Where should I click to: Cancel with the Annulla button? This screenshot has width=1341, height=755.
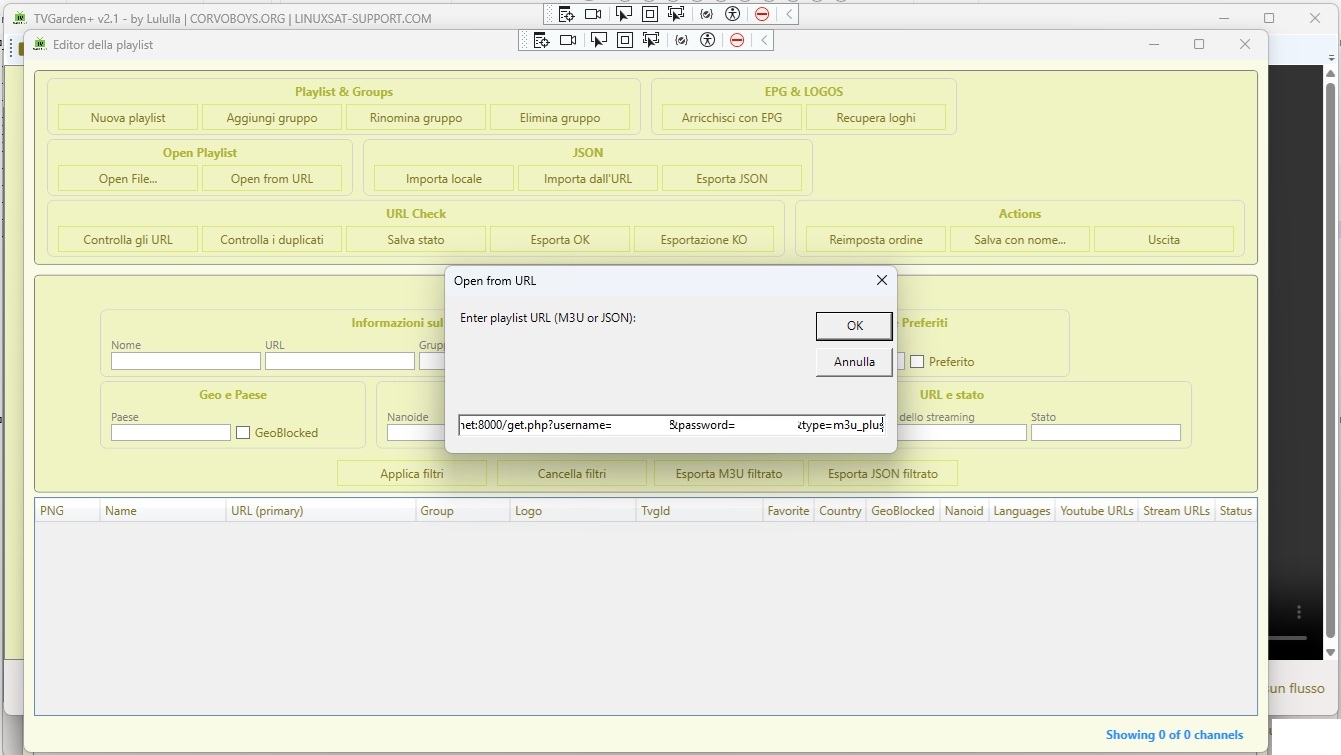[854, 361]
